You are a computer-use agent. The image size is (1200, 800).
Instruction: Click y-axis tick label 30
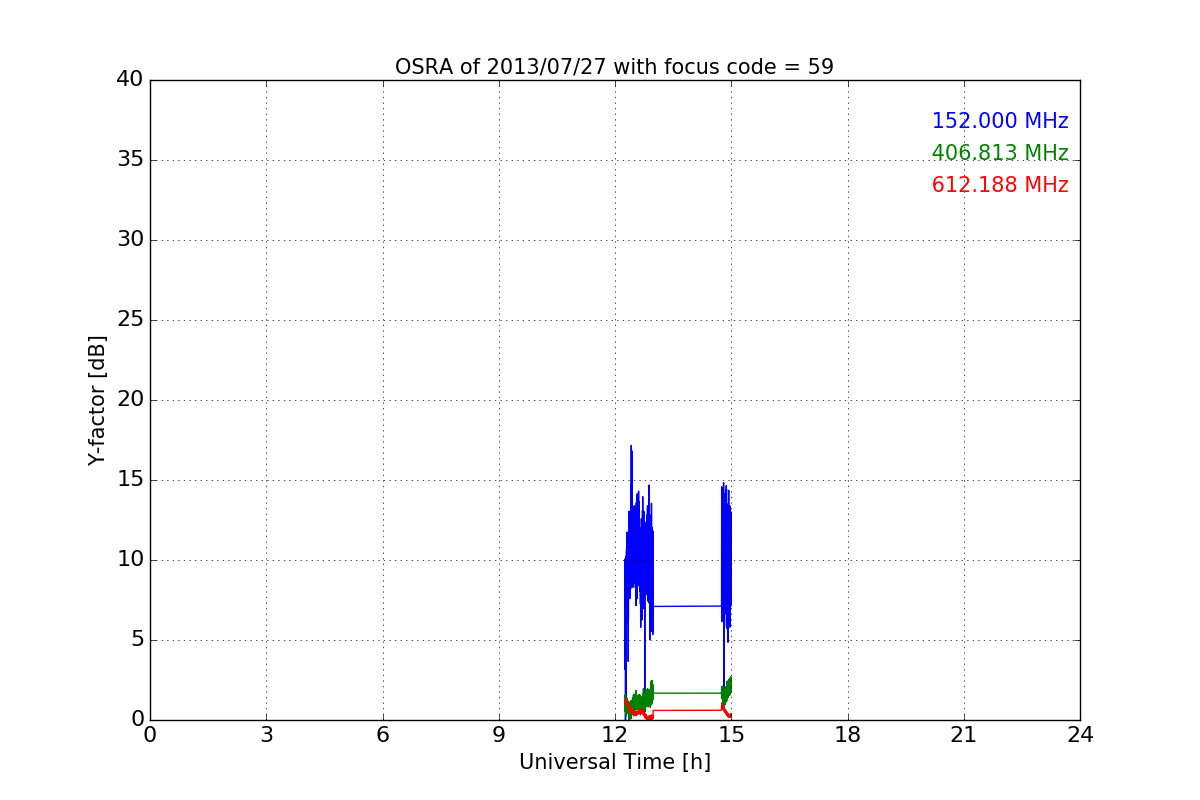[130, 240]
